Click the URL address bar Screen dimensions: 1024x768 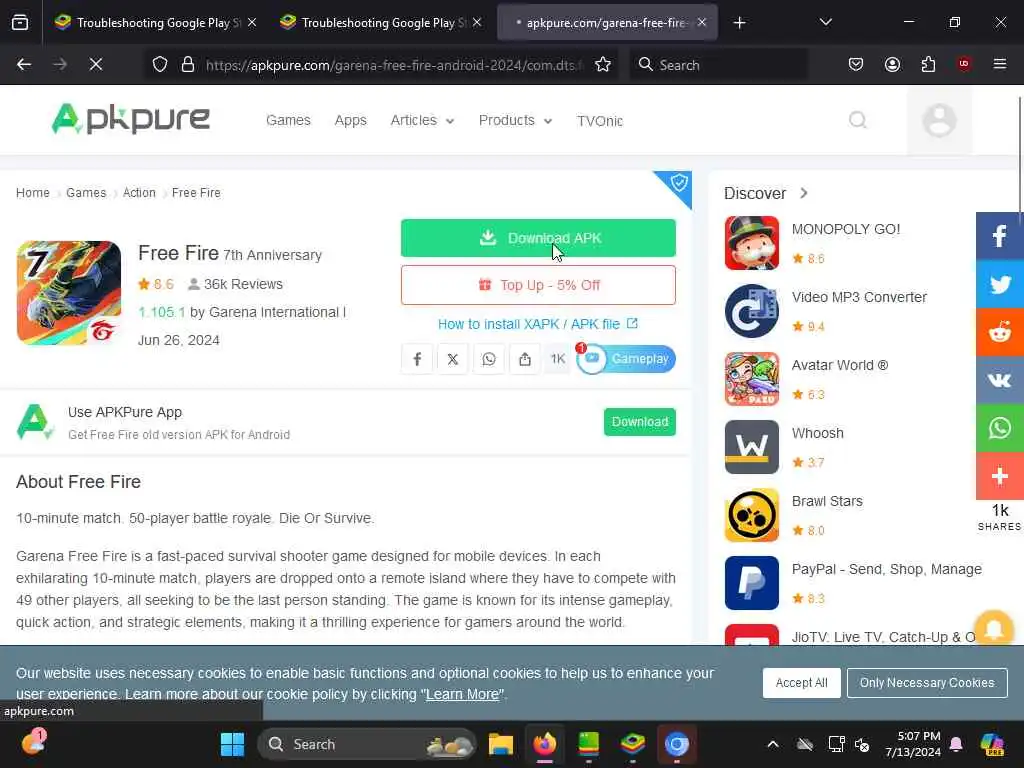point(392,65)
